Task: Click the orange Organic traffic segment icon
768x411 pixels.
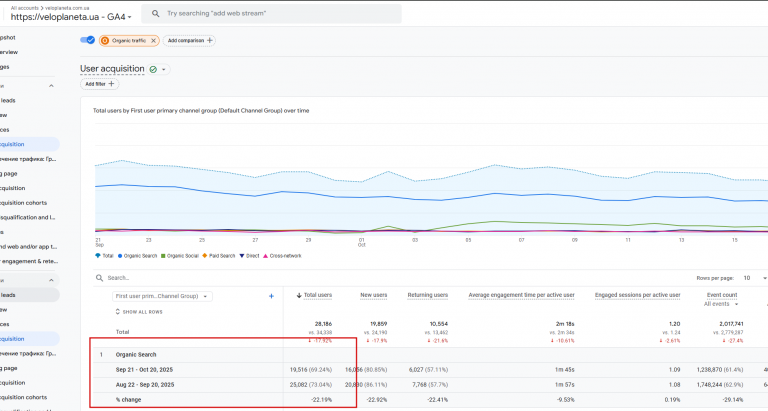Action: coord(104,40)
